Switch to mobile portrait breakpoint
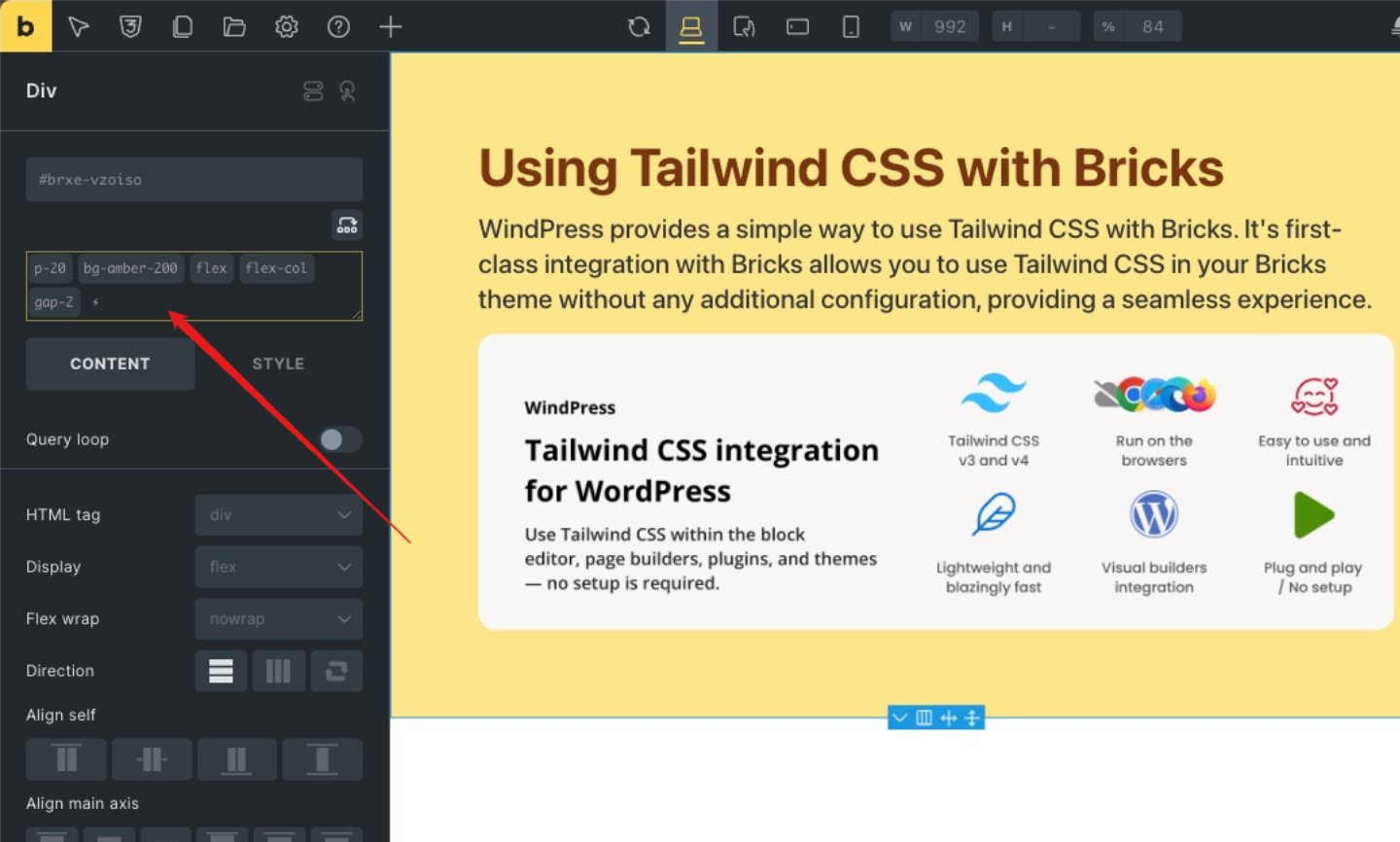 (851, 26)
